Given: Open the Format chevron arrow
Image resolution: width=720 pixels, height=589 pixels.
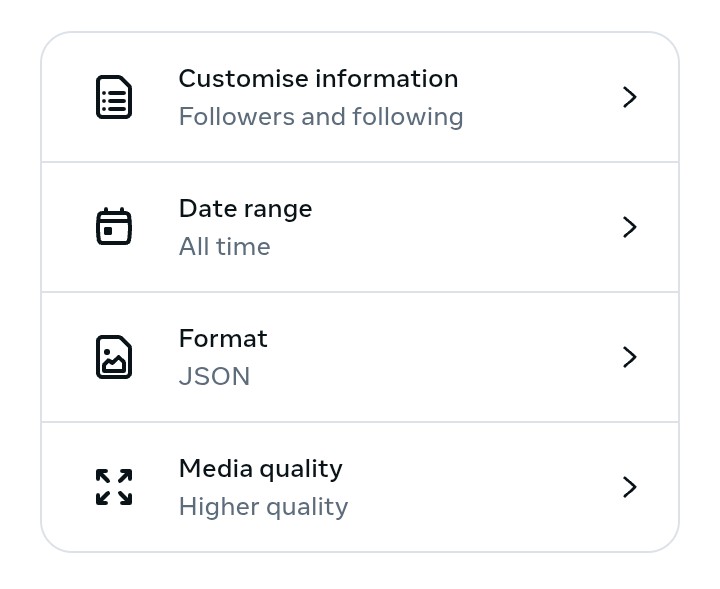Looking at the screenshot, I should click(x=630, y=357).
